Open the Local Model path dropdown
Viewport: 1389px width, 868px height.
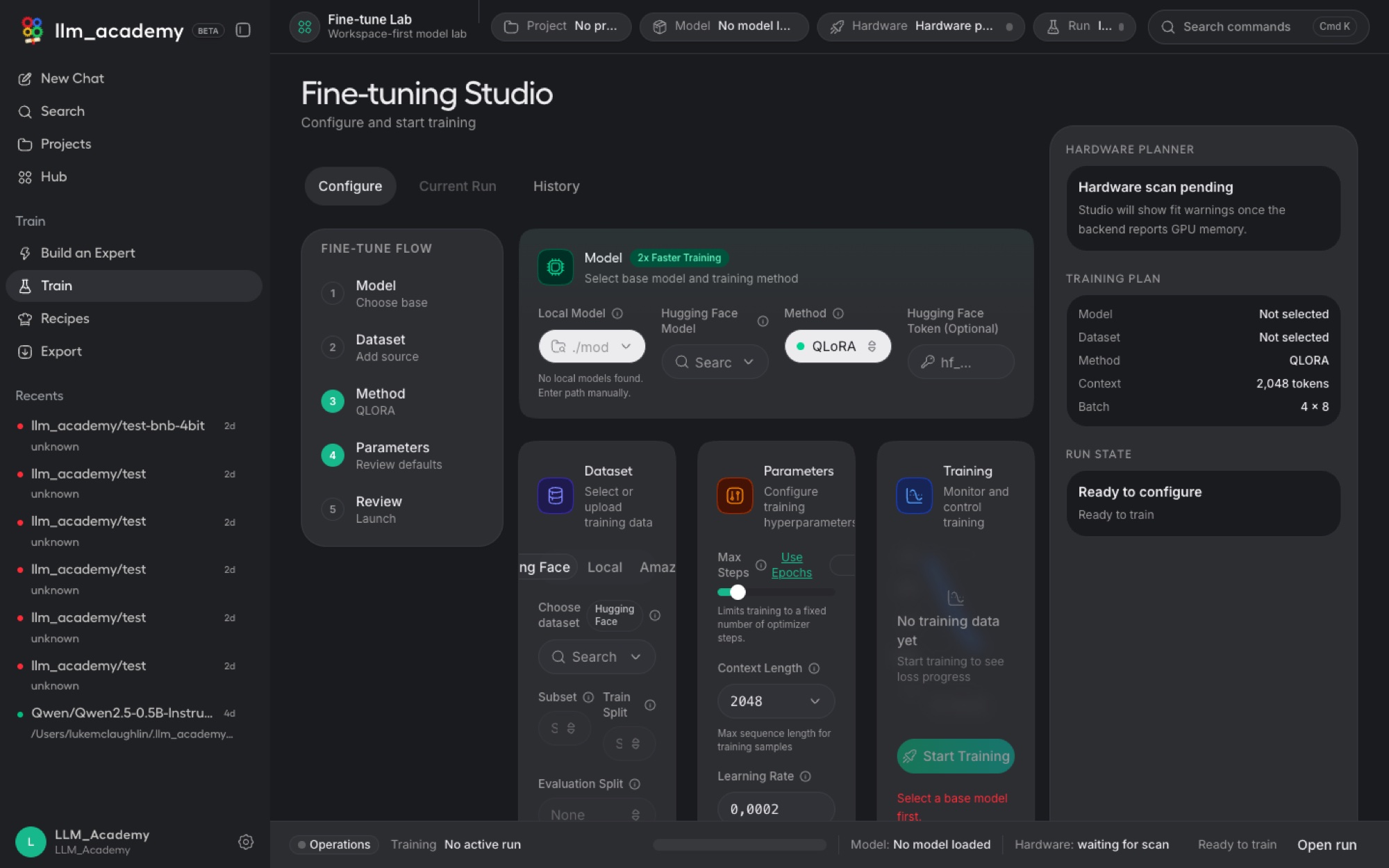click(592, 347)
